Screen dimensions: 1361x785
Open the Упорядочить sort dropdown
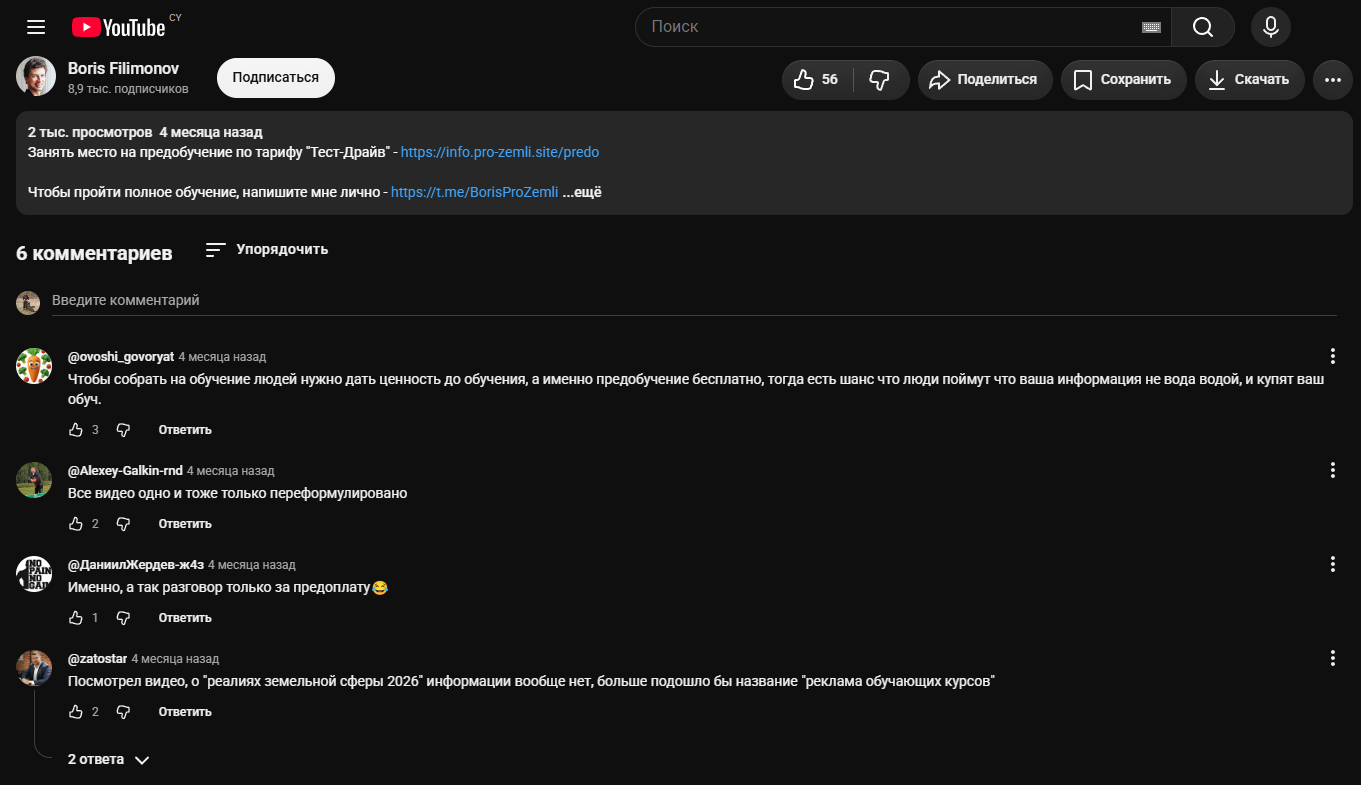267,250
